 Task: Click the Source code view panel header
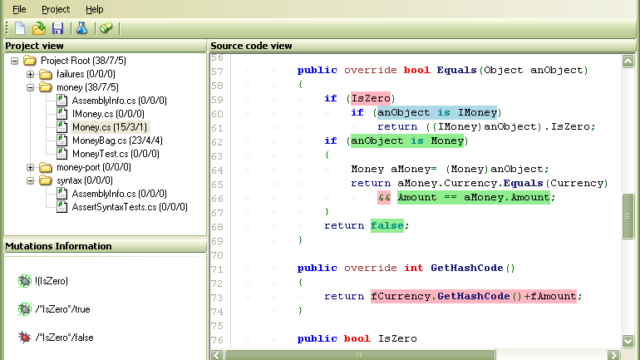point(422,46)
